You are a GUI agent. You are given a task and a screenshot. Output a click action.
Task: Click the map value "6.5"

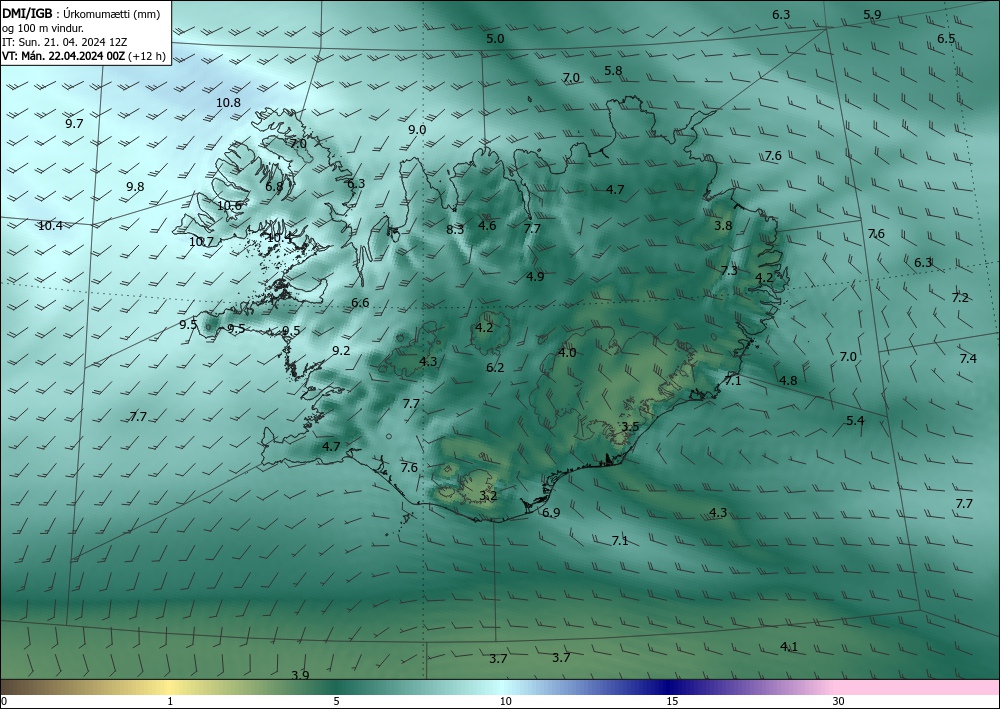pos(946,39)
